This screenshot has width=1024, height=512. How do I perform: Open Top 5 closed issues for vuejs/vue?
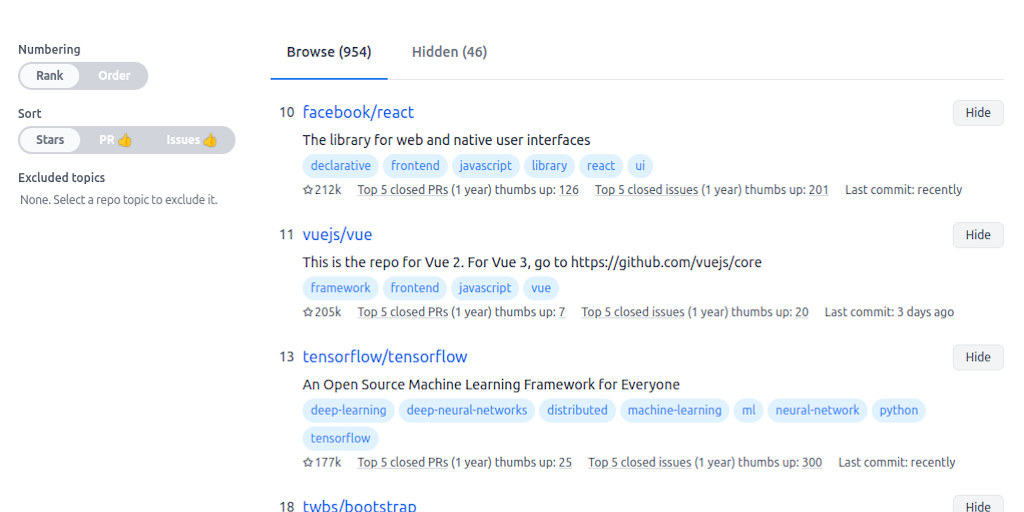click(633, 312)
